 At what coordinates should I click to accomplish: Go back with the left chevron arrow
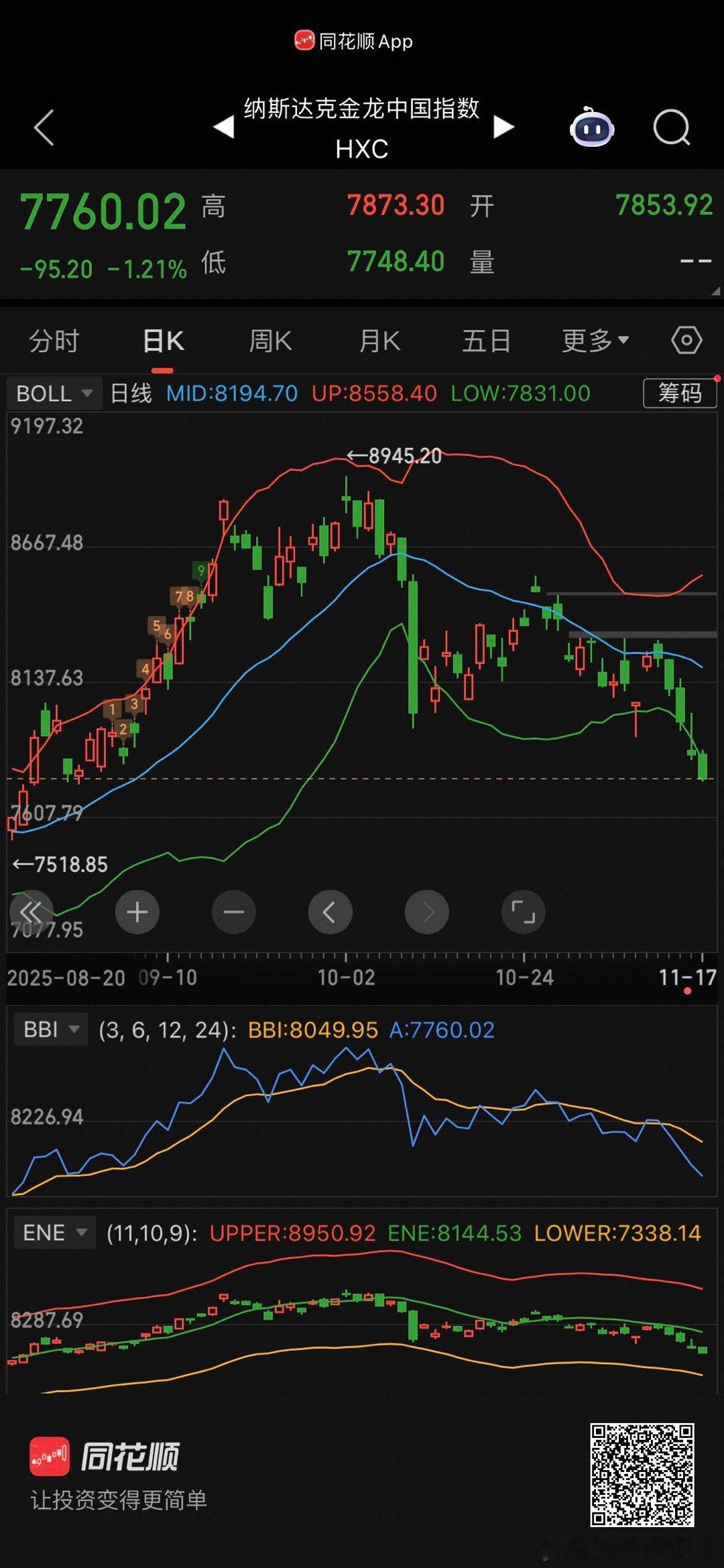(44, 127)
